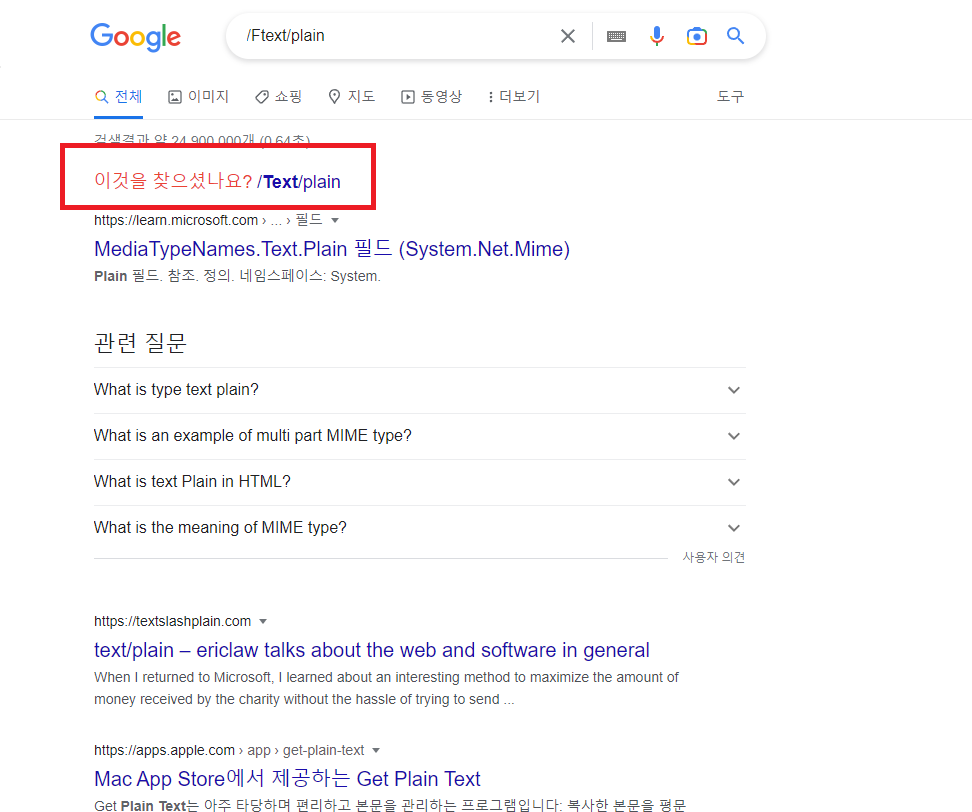Open text/plain – ericlaw talks result

[x=372, y=650]
